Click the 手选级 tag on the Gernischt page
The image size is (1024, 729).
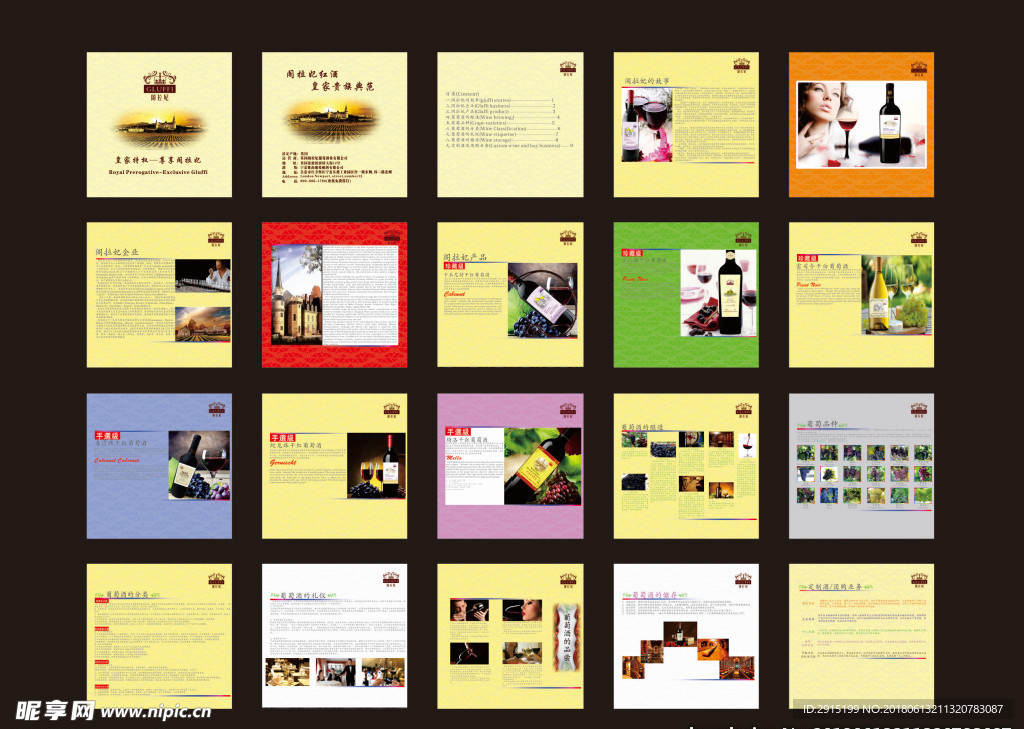click(283, 438)
